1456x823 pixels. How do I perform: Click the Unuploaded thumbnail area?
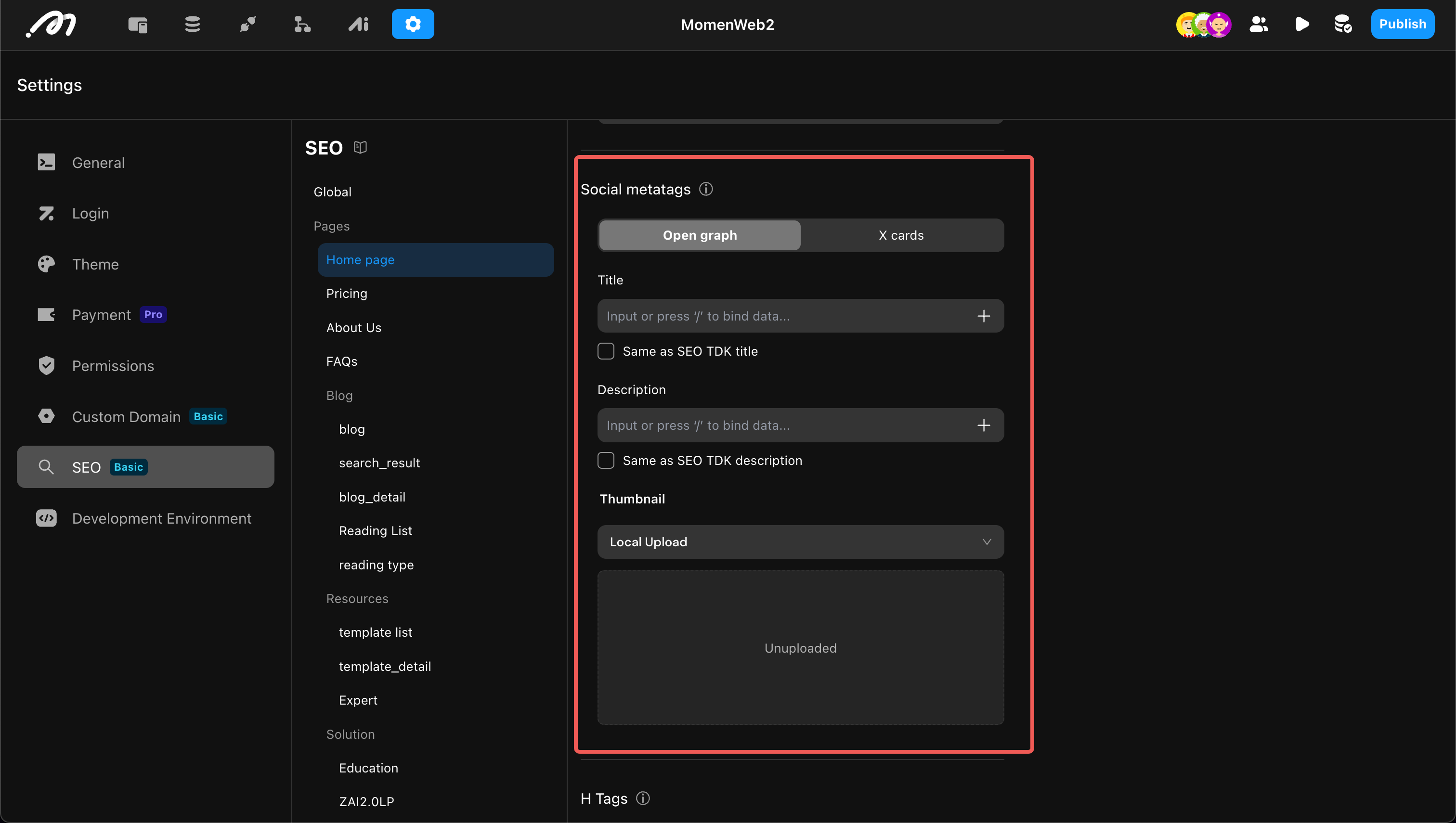pos(800,648)
